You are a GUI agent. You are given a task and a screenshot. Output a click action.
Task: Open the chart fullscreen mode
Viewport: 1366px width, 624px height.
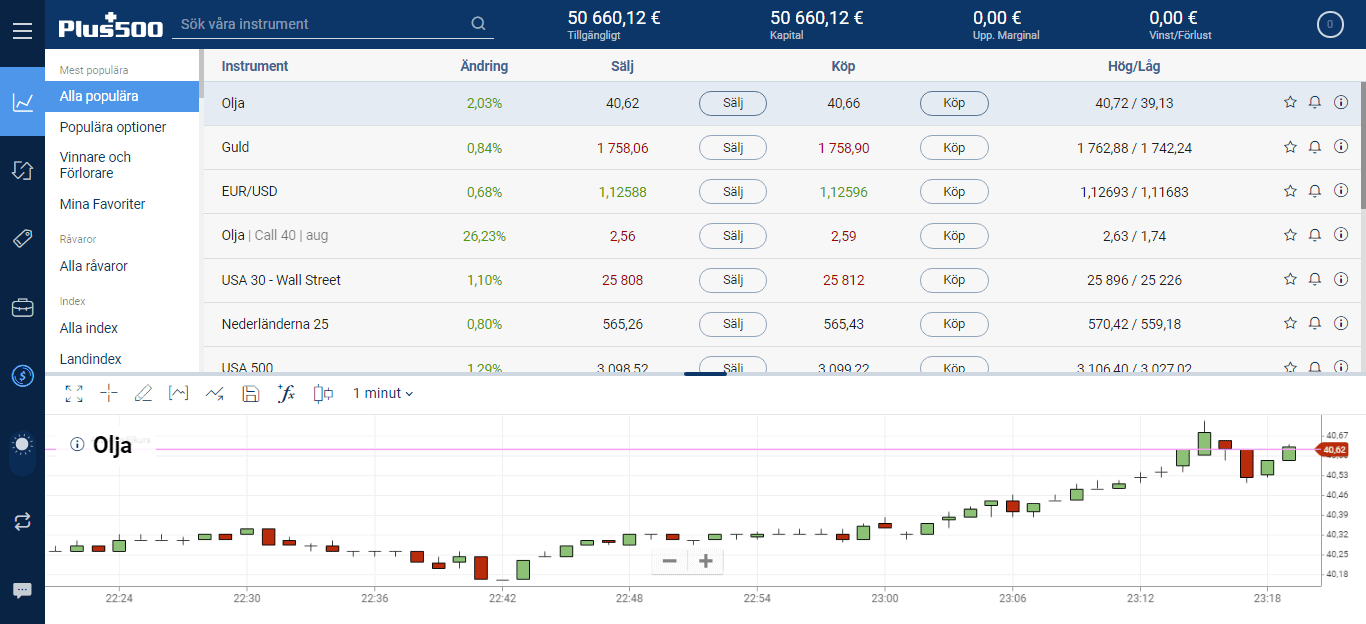pos(74,394)
